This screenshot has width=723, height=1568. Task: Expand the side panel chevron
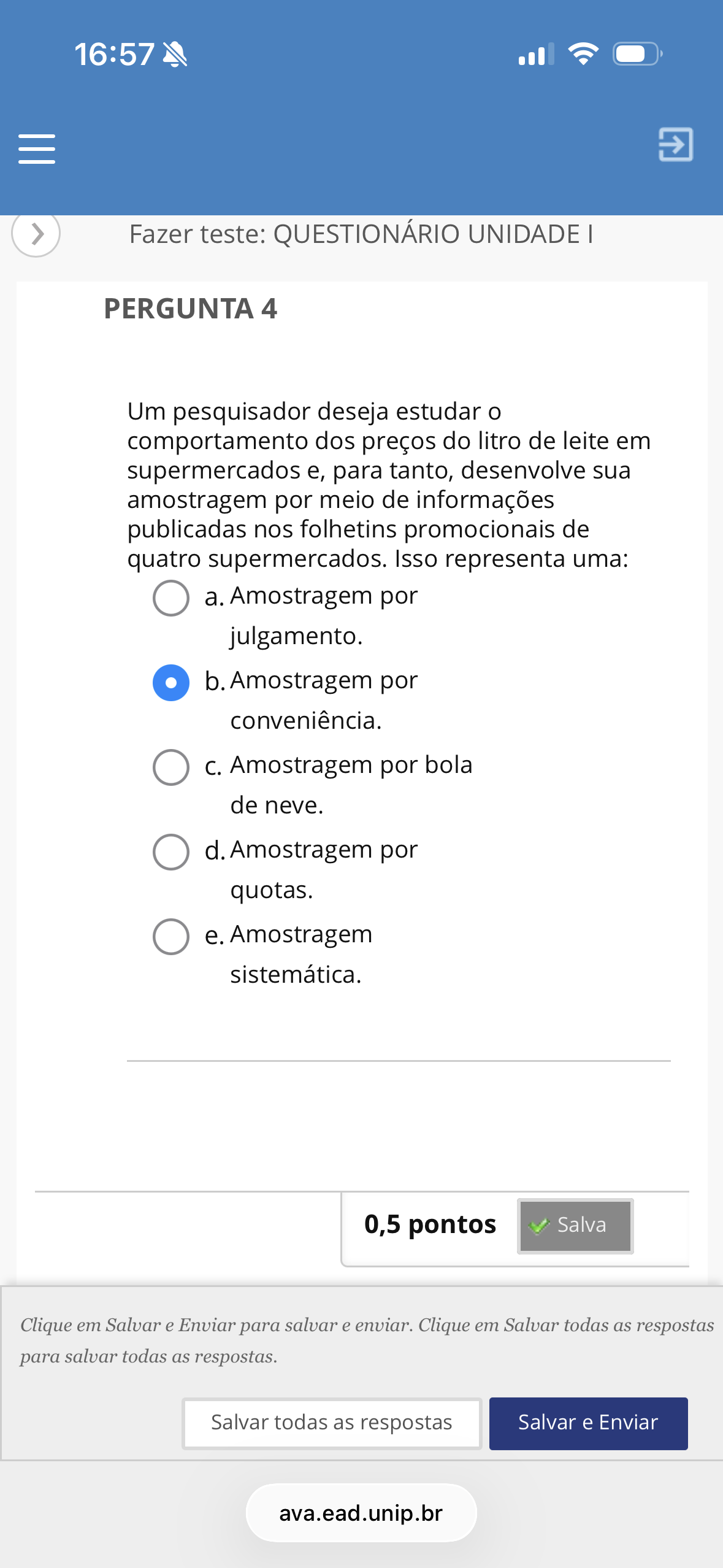(36, 234)
